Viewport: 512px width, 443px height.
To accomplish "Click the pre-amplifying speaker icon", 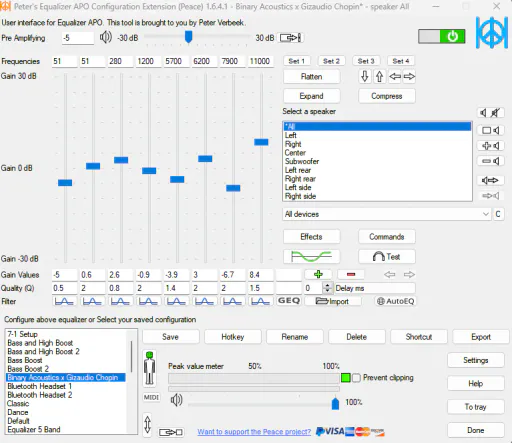I will click(106, 37).
